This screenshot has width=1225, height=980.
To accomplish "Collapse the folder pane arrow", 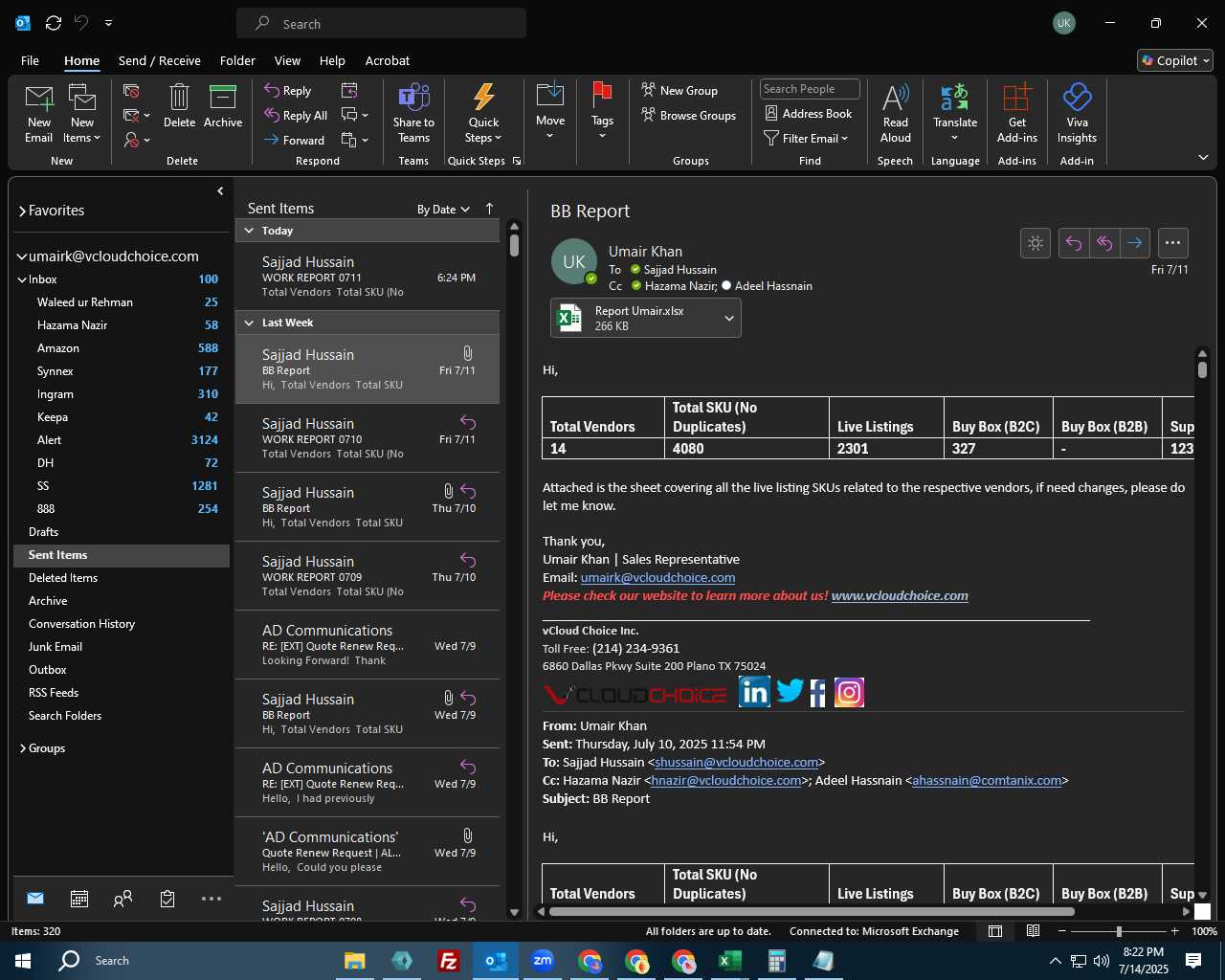I will pos(220,191).
